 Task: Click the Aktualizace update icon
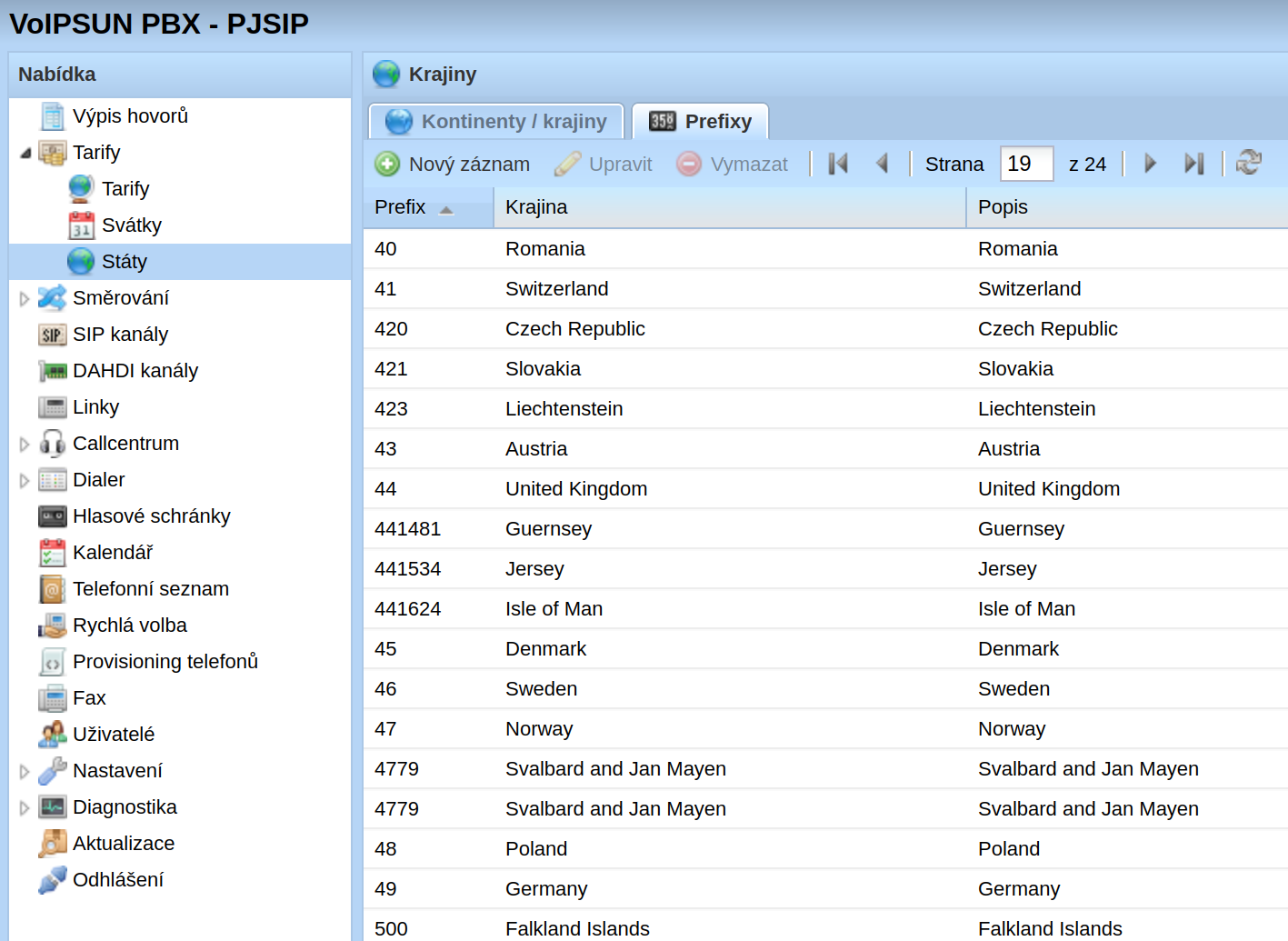53,844
